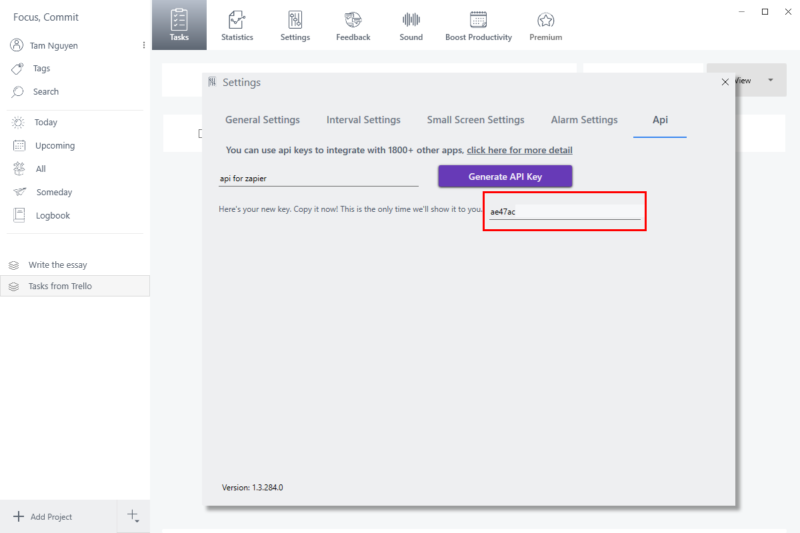Click the Tam Nguyen user name
The image size is (800, 533).
(x=54, y=45)
